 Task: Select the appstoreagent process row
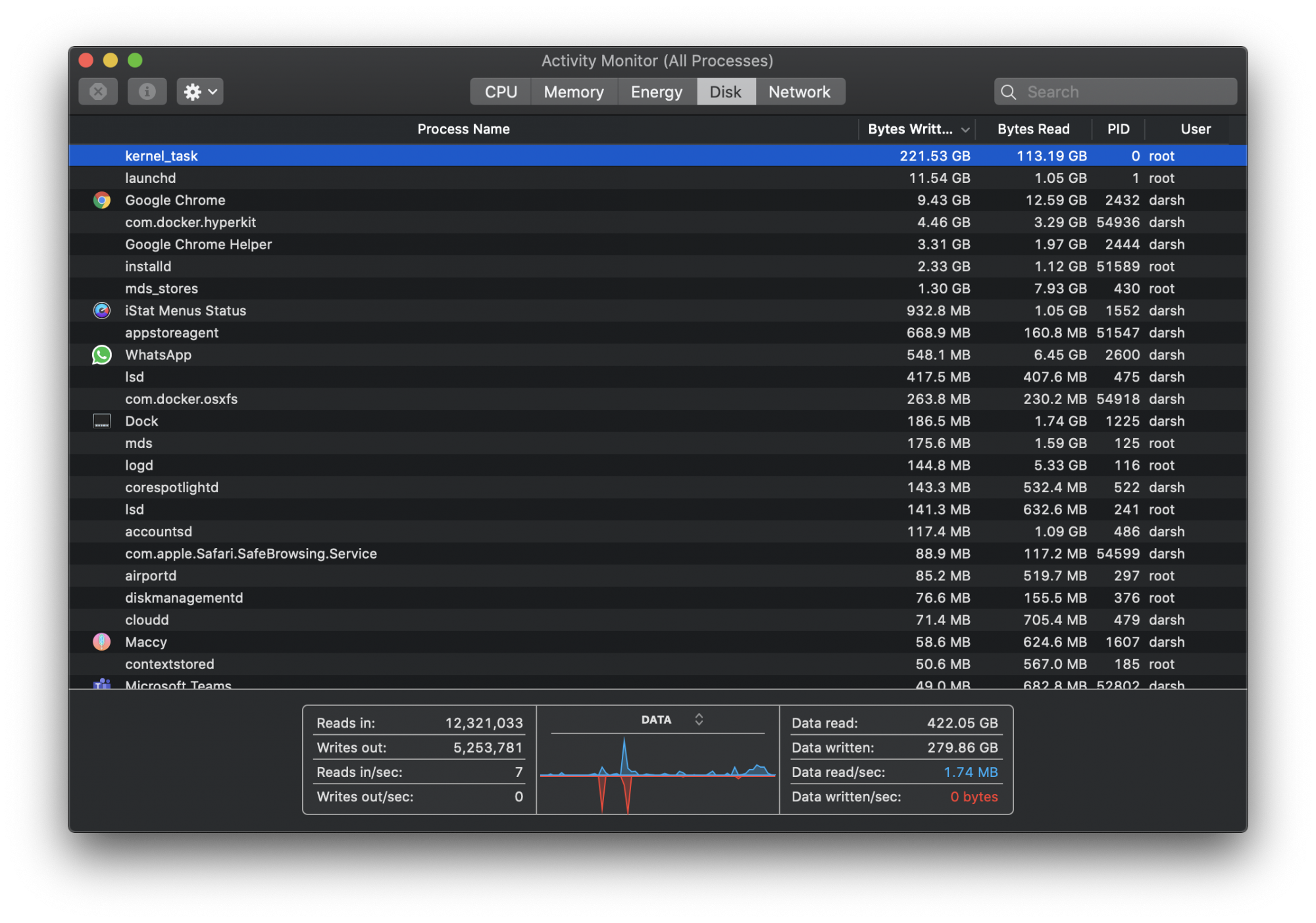658,333
